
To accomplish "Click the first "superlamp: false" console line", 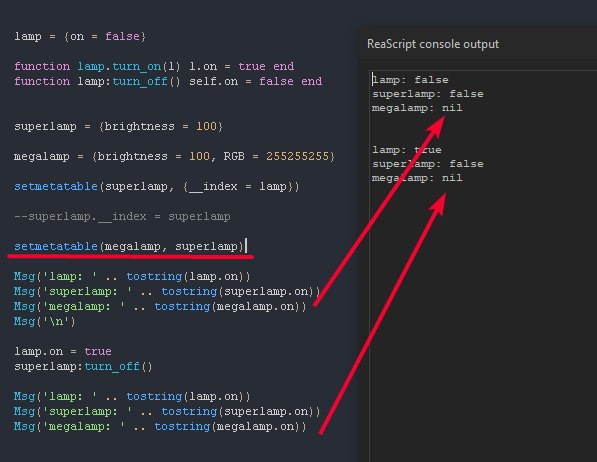I will point(428,94).
